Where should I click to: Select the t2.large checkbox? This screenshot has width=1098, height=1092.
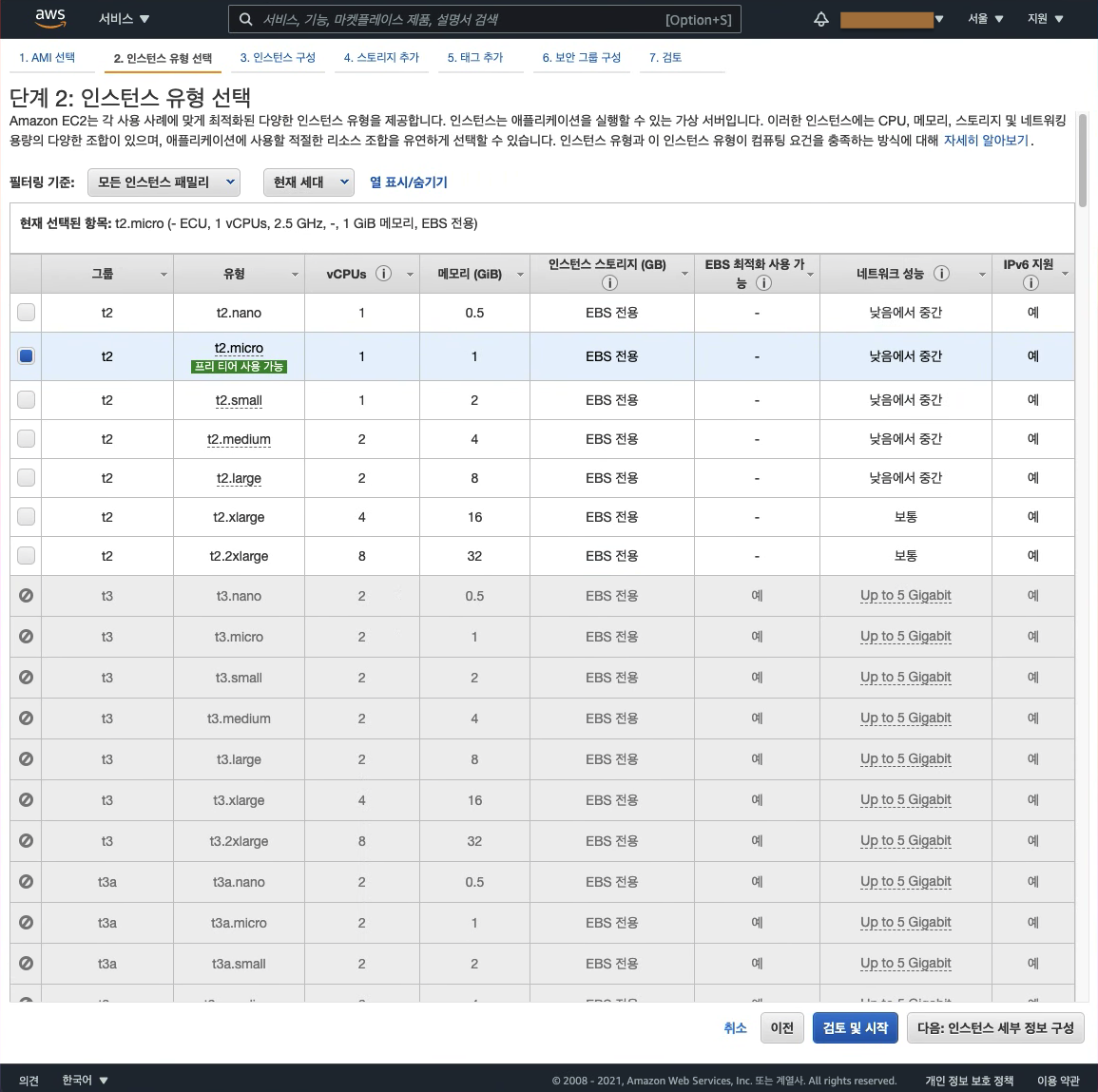pyautogui.click(x=26, y=478)
